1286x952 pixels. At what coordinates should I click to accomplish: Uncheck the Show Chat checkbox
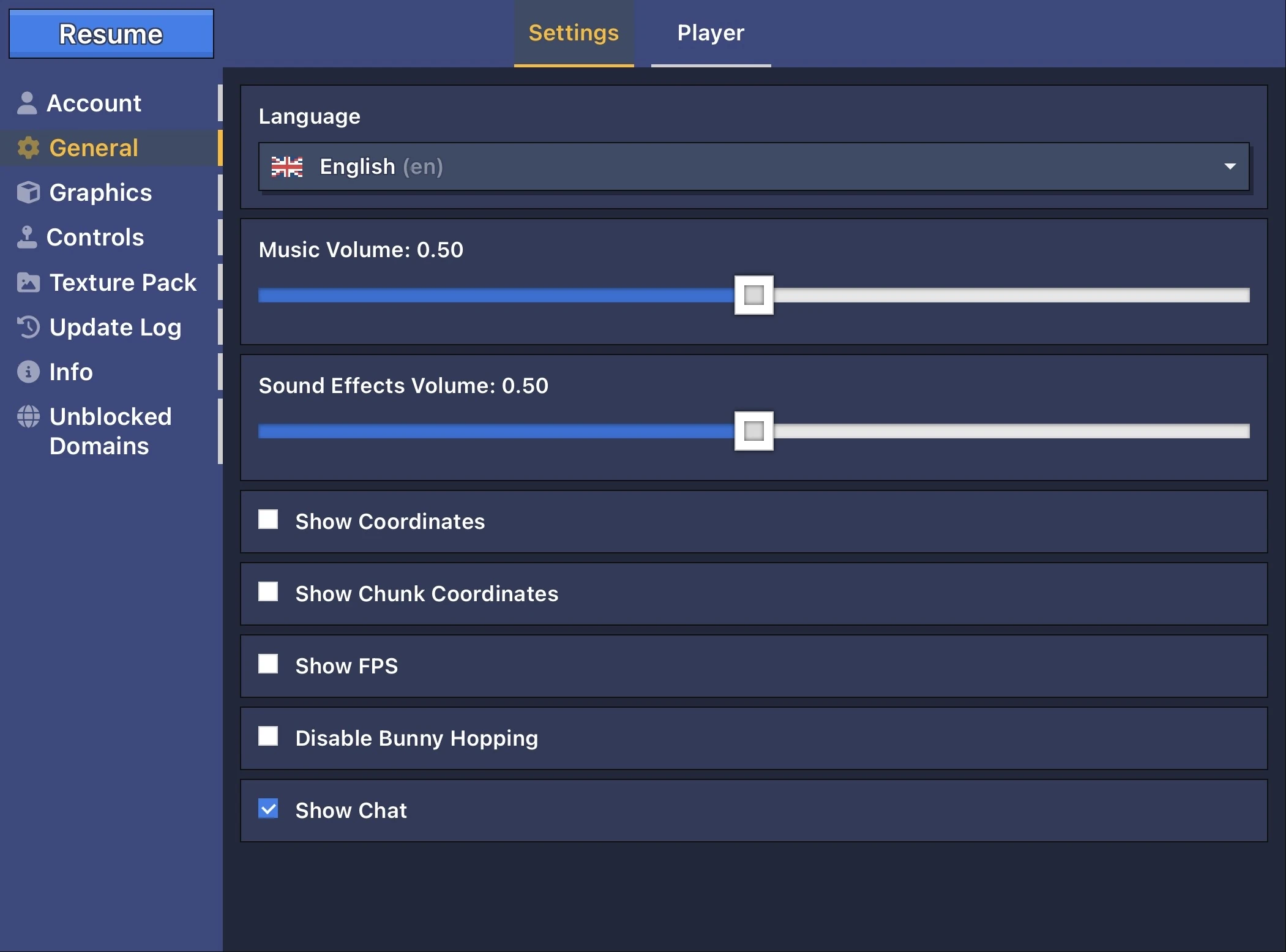(x=268, y=809)
